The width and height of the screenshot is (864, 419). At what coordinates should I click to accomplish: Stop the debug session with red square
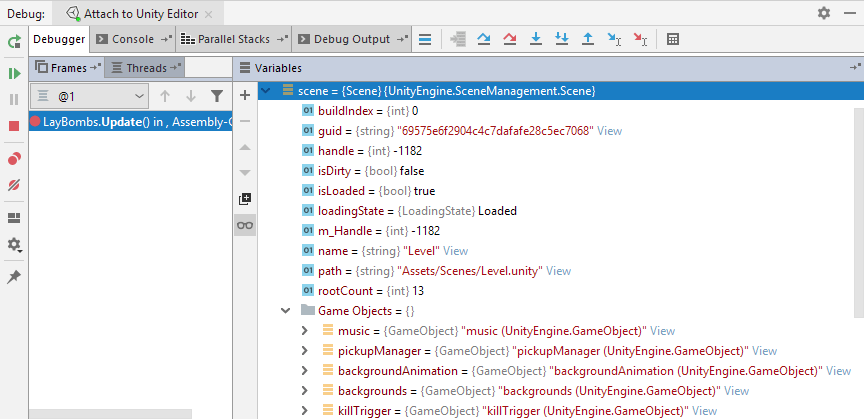(14, 126)
